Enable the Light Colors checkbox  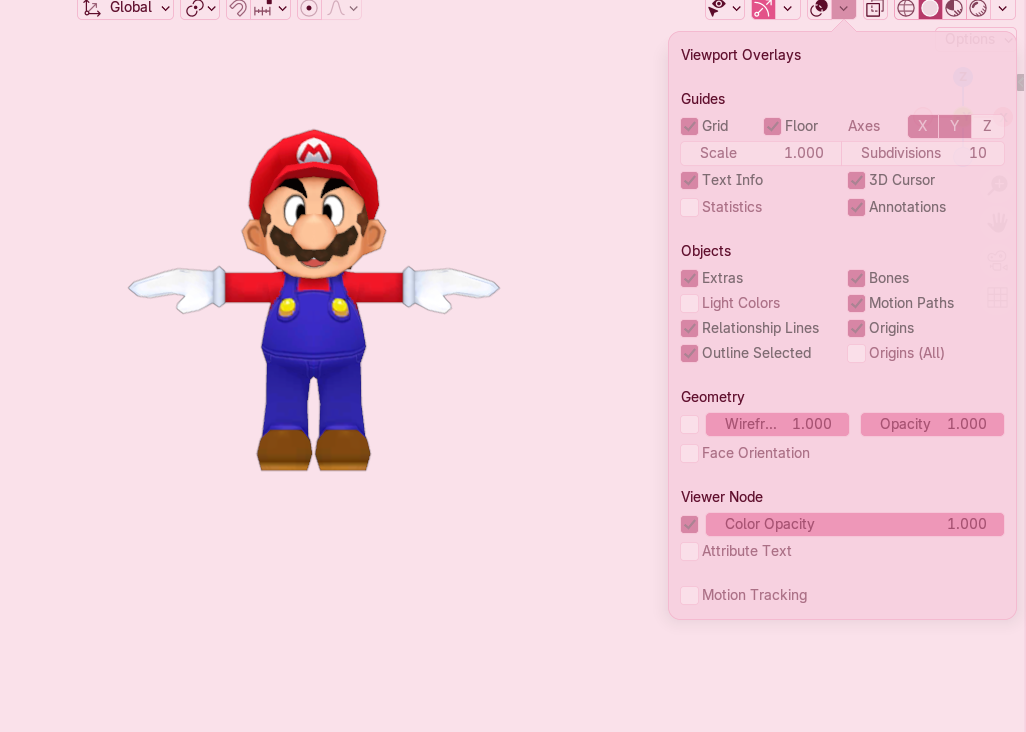[x=689, y=303]
